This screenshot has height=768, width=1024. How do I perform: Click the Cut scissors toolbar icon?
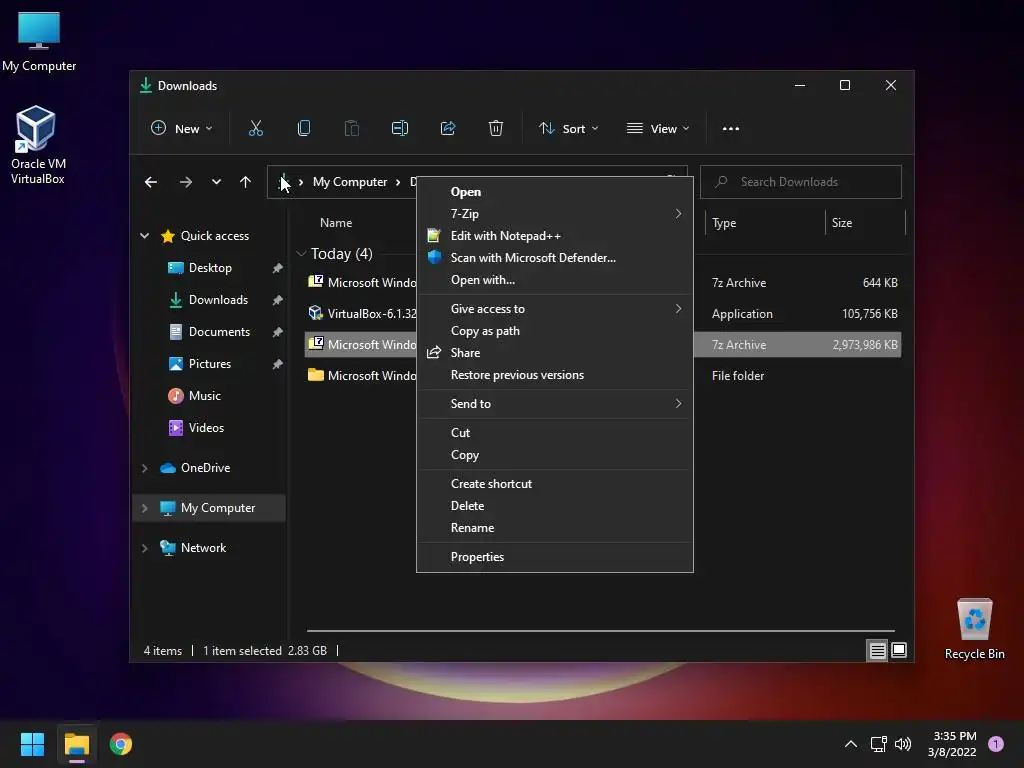click(256, 129)
